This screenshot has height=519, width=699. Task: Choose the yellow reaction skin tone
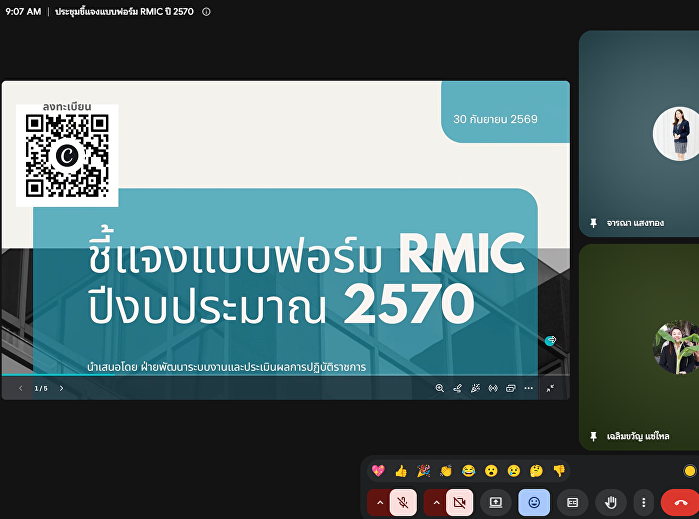click(690, 471)
